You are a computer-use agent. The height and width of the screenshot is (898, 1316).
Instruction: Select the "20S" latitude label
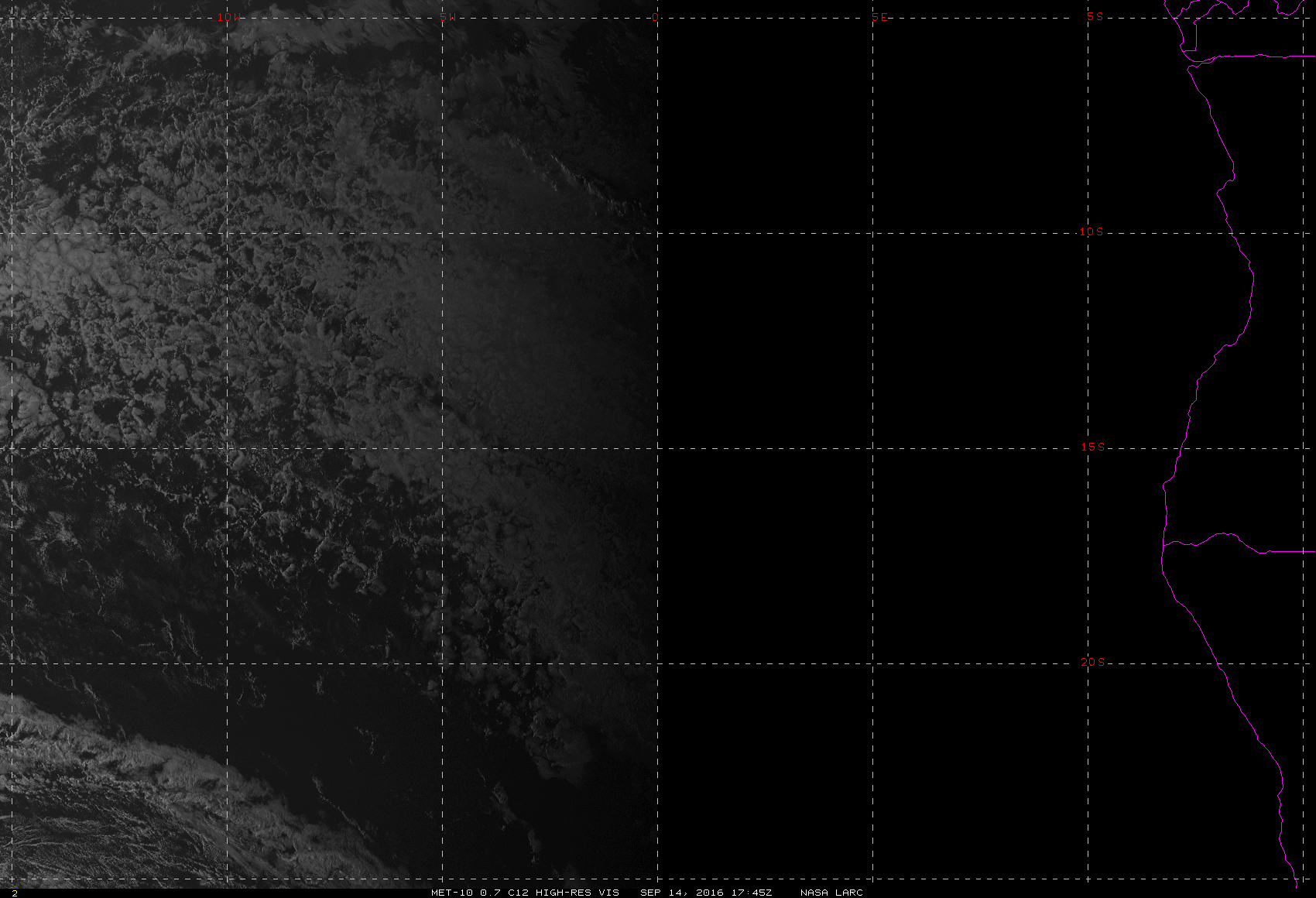[1092, 662]
